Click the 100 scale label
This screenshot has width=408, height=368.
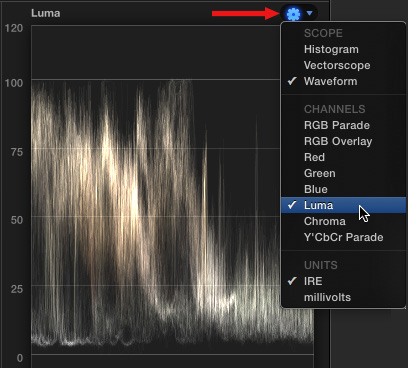pos(14,83)
